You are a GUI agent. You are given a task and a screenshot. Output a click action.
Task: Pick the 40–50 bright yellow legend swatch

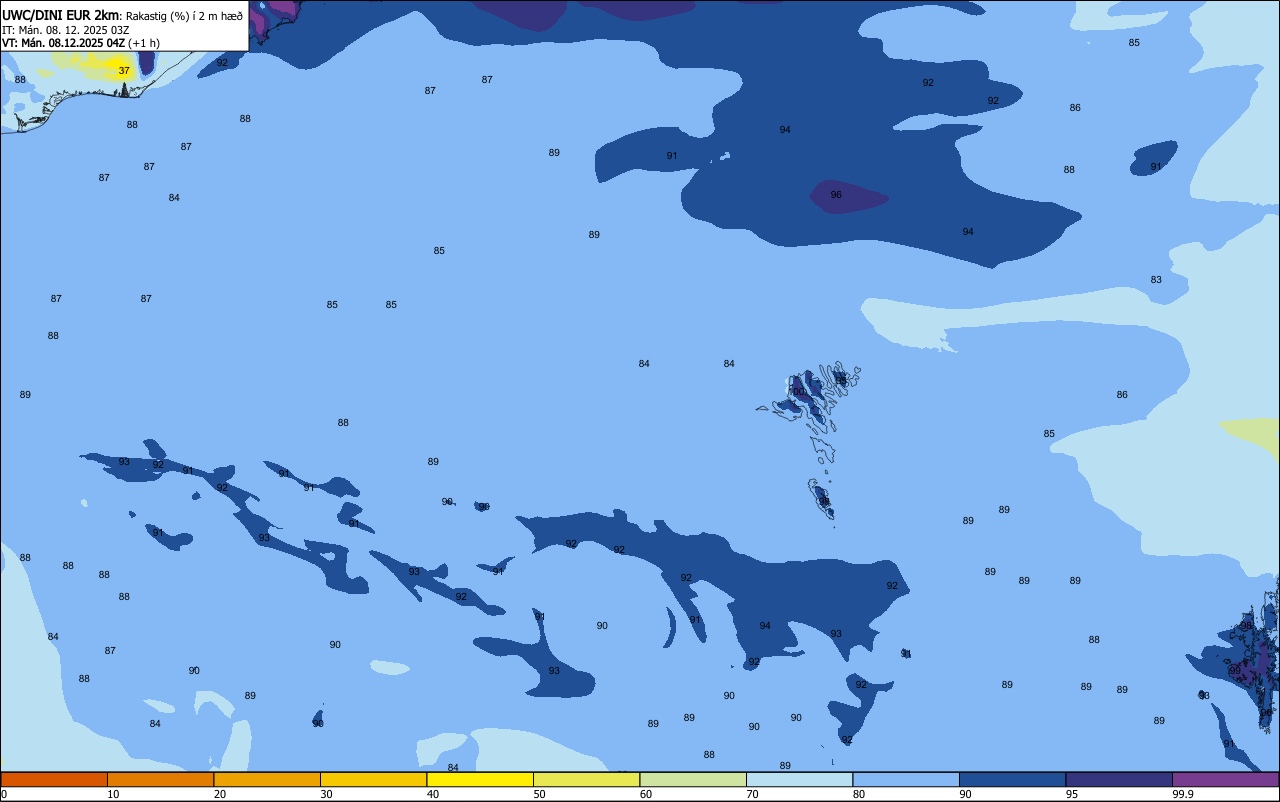tap(480, 779)
